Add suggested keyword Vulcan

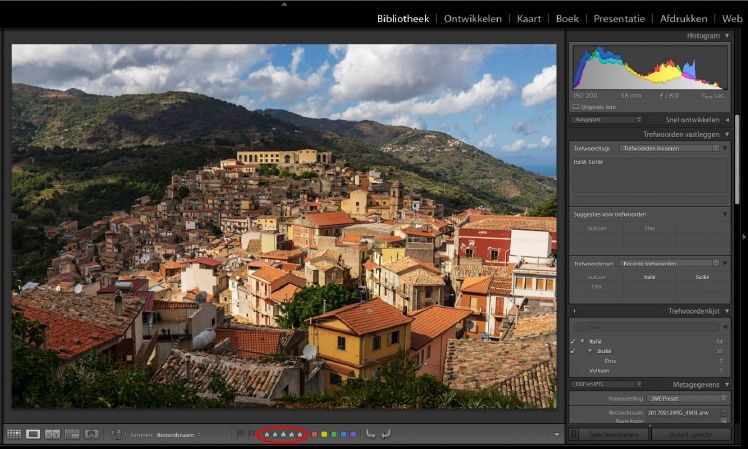click(x=597, y=229)
